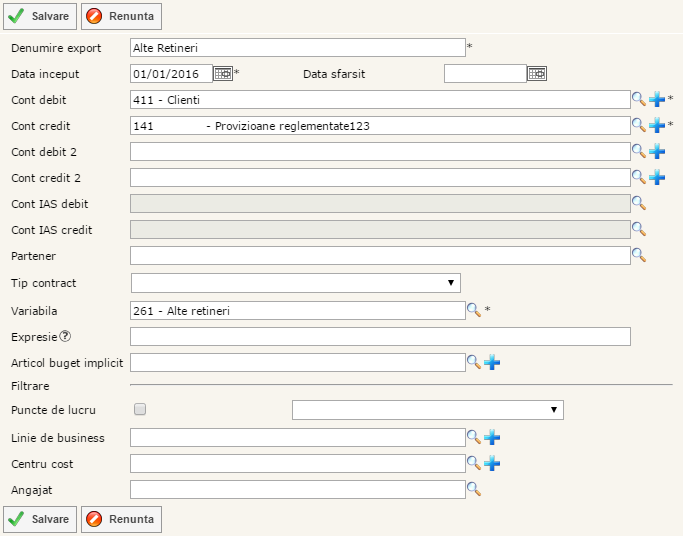
Task: Add new account next to Cont debit
Action: (657, 99)
